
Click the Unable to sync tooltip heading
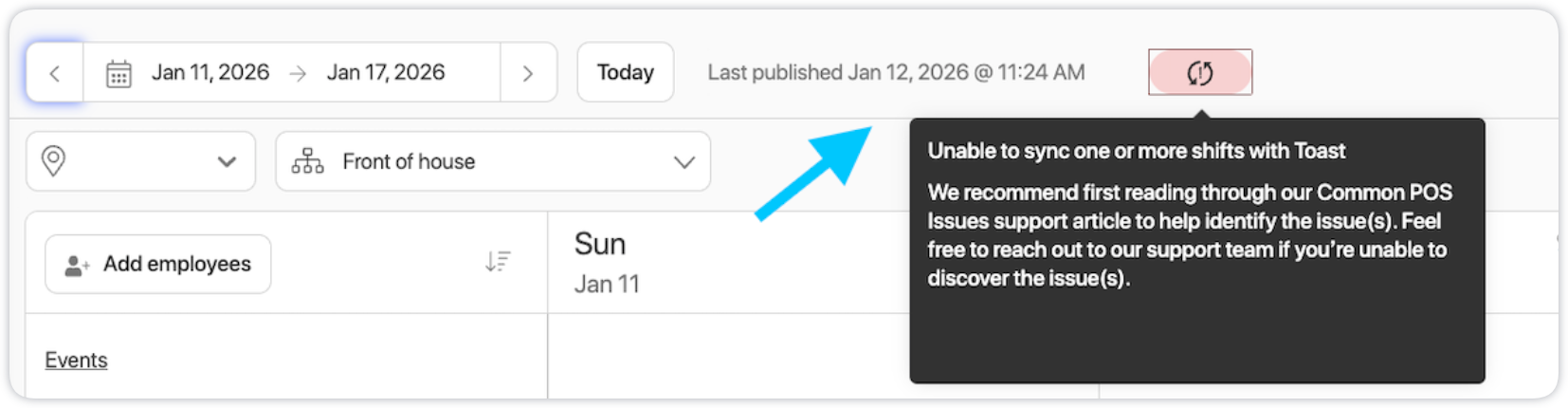(x=1136, y=151)
